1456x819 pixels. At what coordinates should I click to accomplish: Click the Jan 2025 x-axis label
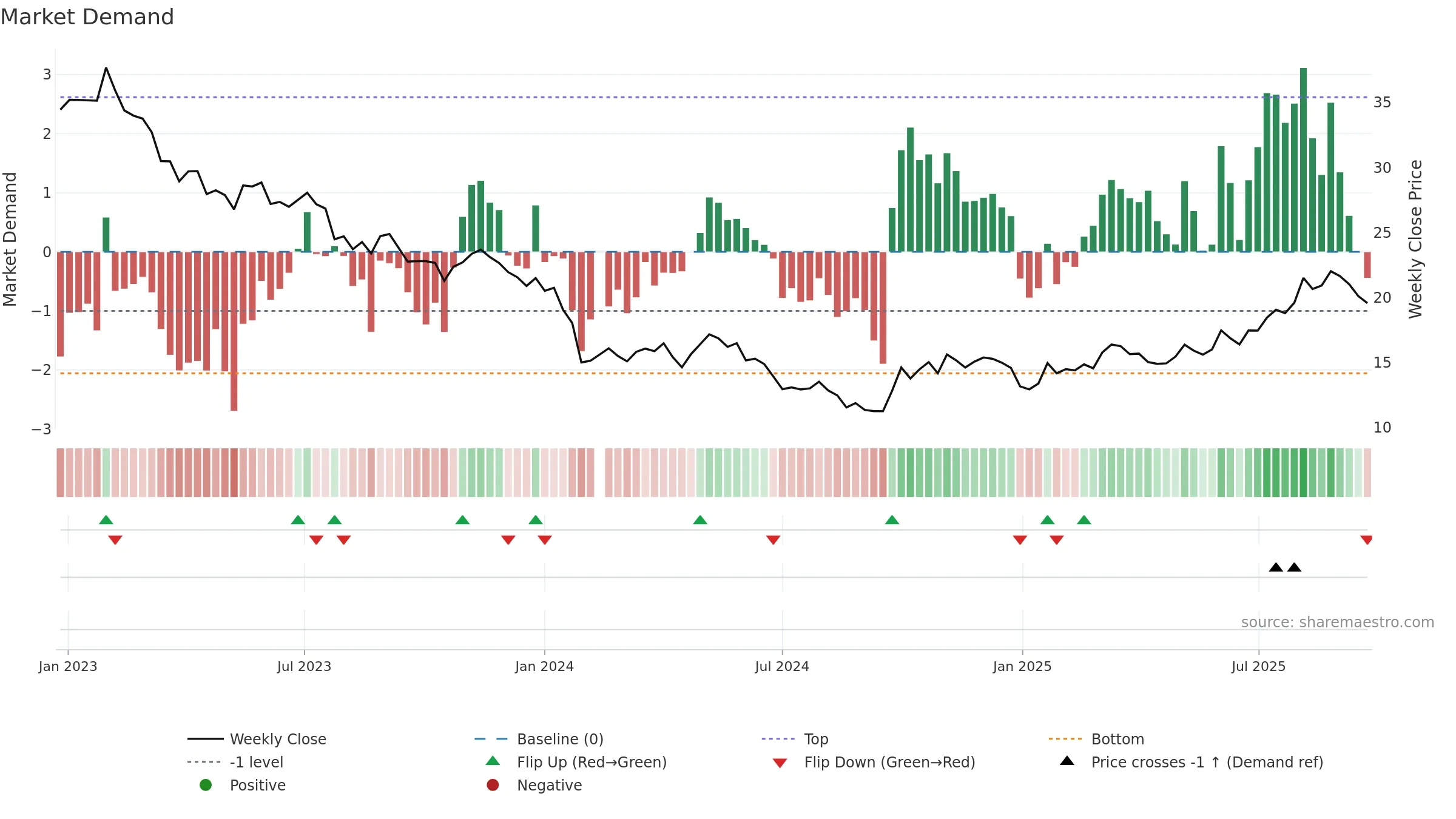(x=1022, y=666)
